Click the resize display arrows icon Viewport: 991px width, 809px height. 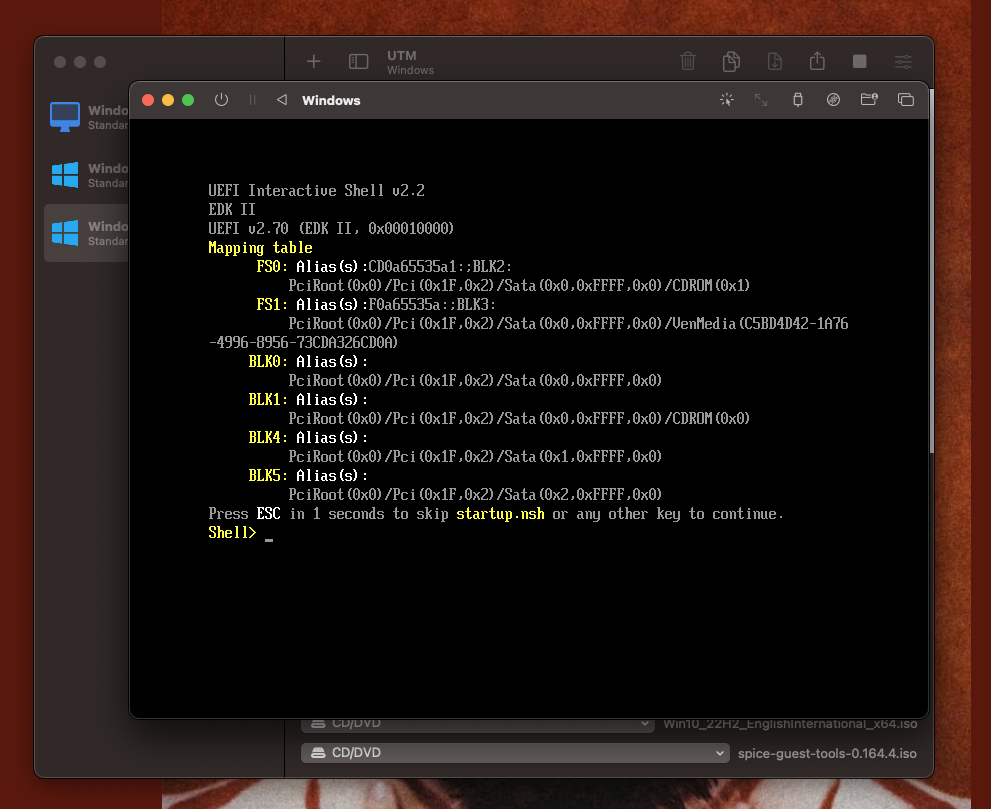761,100
